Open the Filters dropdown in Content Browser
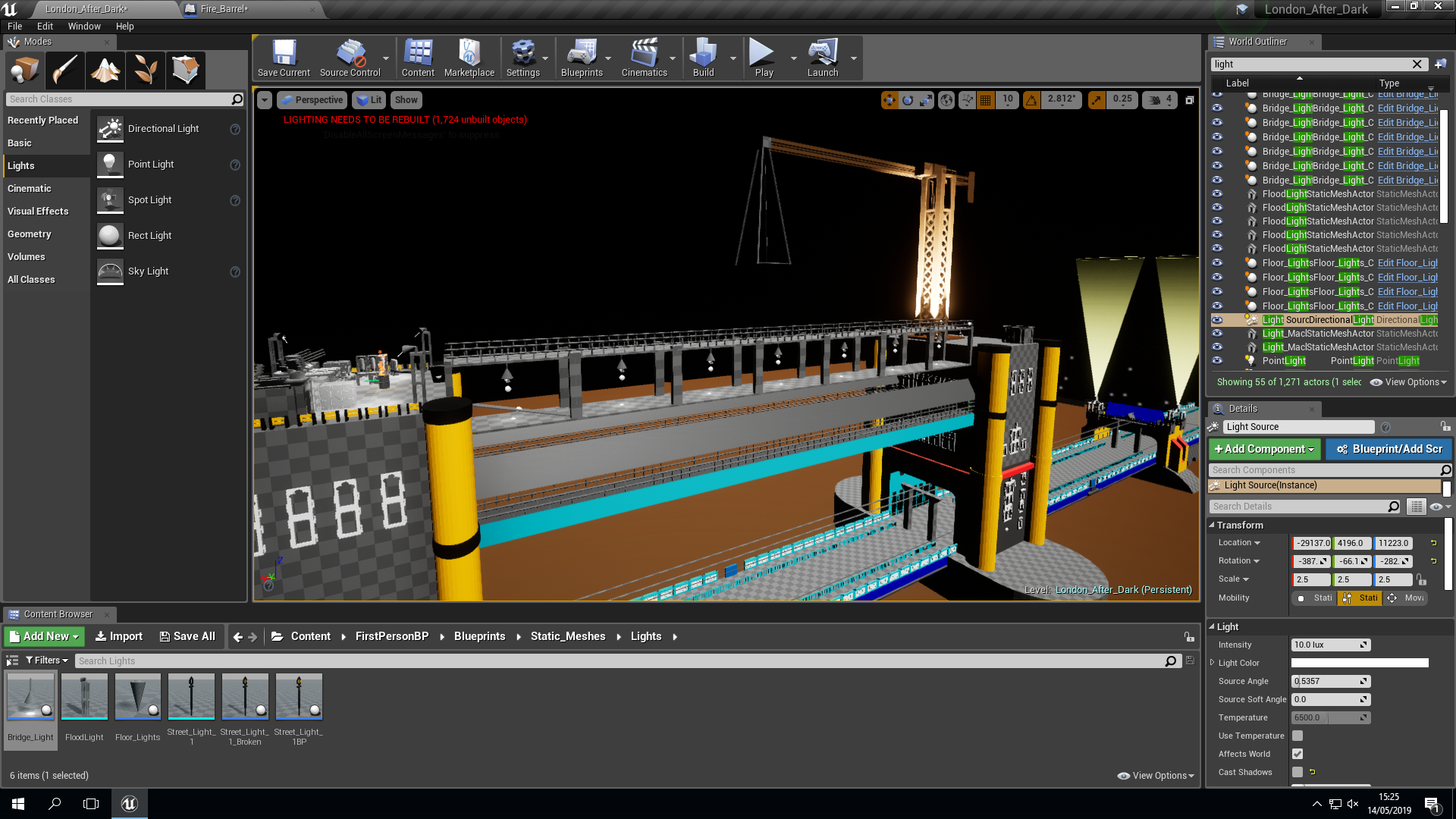Viewport: 1456px width, 819px height. tap(47, 661)
